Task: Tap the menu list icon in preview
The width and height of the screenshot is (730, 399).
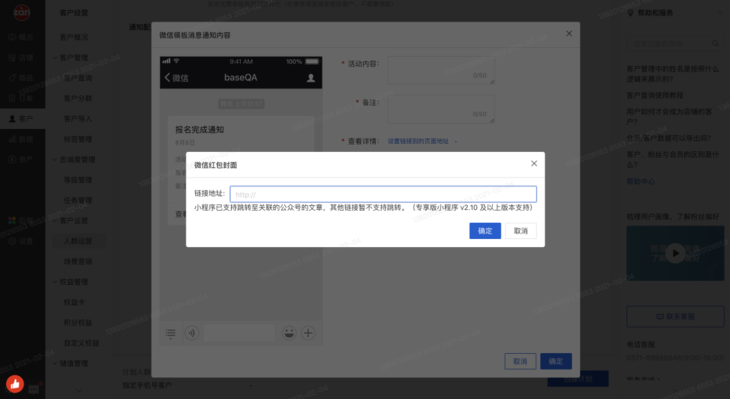Action: (x=170, y=333)
